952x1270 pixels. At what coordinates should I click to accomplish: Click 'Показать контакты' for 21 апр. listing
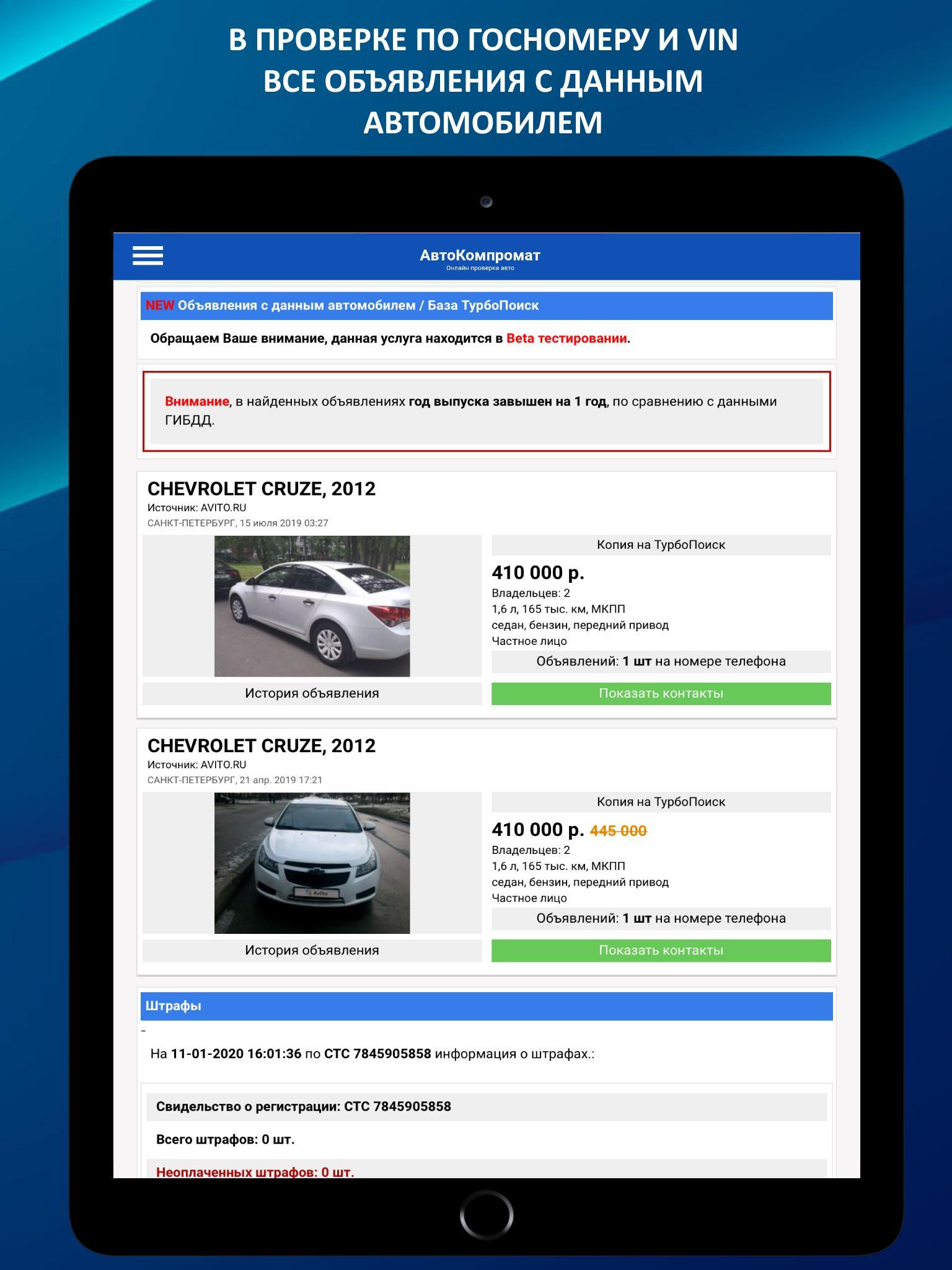[661, 950]
